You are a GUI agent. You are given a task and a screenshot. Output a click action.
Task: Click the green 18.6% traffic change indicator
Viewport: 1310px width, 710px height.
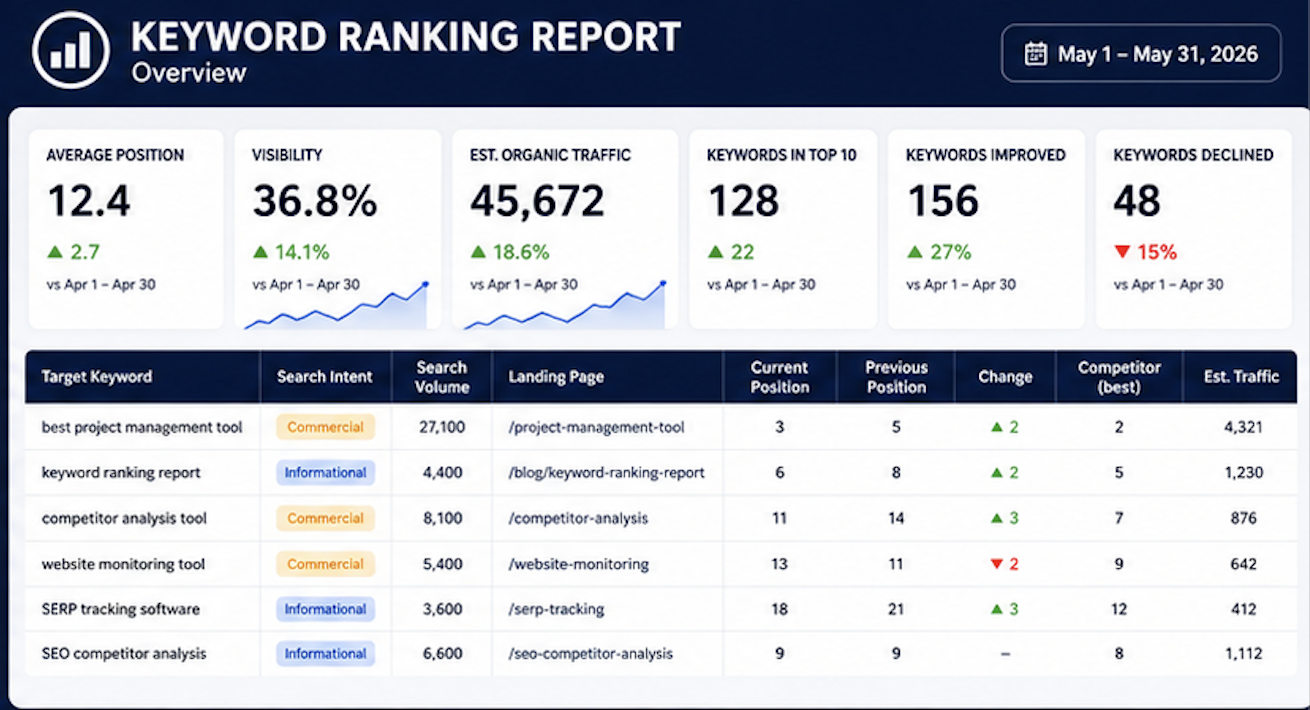pyautogui.click(x=510, y=252)
